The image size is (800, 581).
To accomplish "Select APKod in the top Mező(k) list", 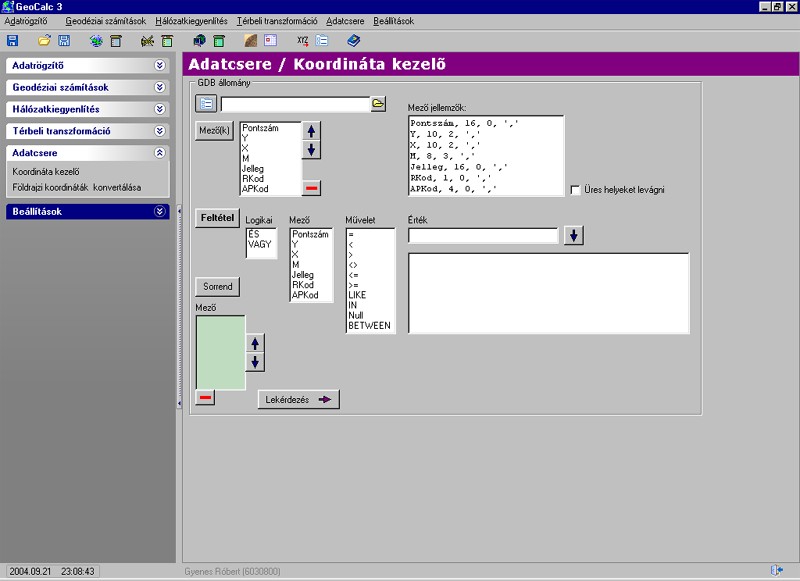I will pyautogui.click(x=255, y=189).
